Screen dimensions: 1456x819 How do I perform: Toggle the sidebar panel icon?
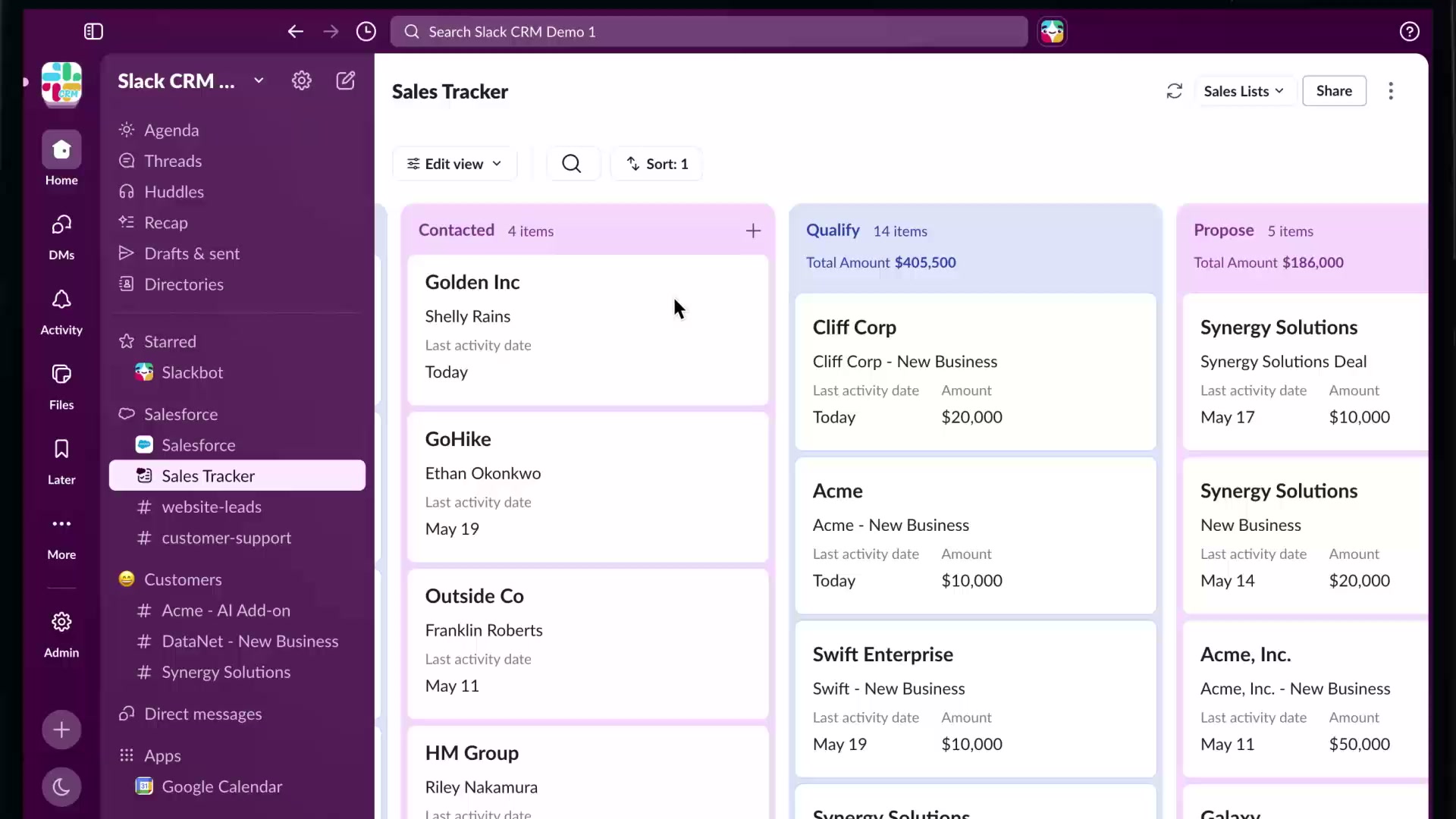point(93,31)
